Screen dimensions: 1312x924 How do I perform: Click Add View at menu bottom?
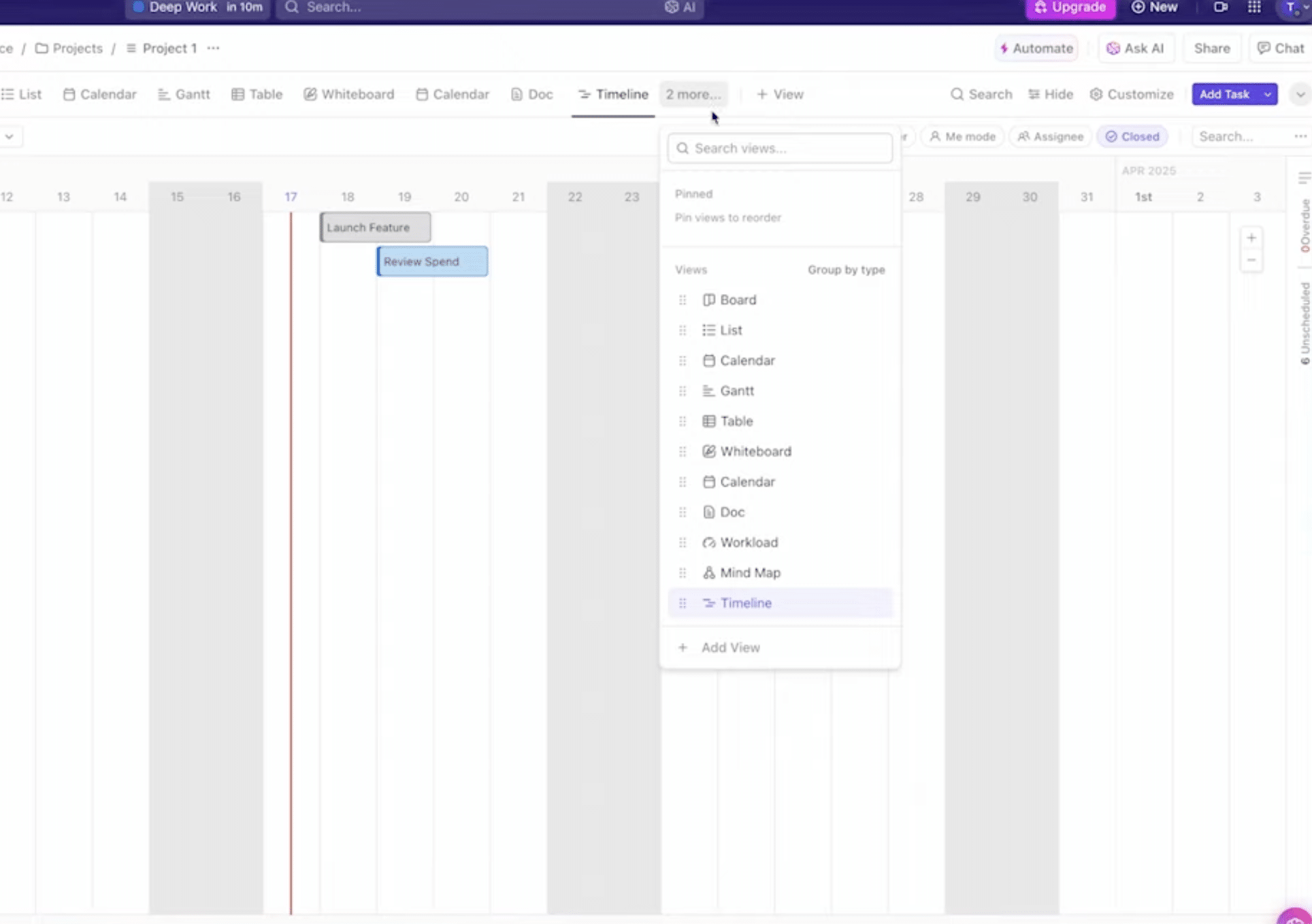tap(730, 647)
